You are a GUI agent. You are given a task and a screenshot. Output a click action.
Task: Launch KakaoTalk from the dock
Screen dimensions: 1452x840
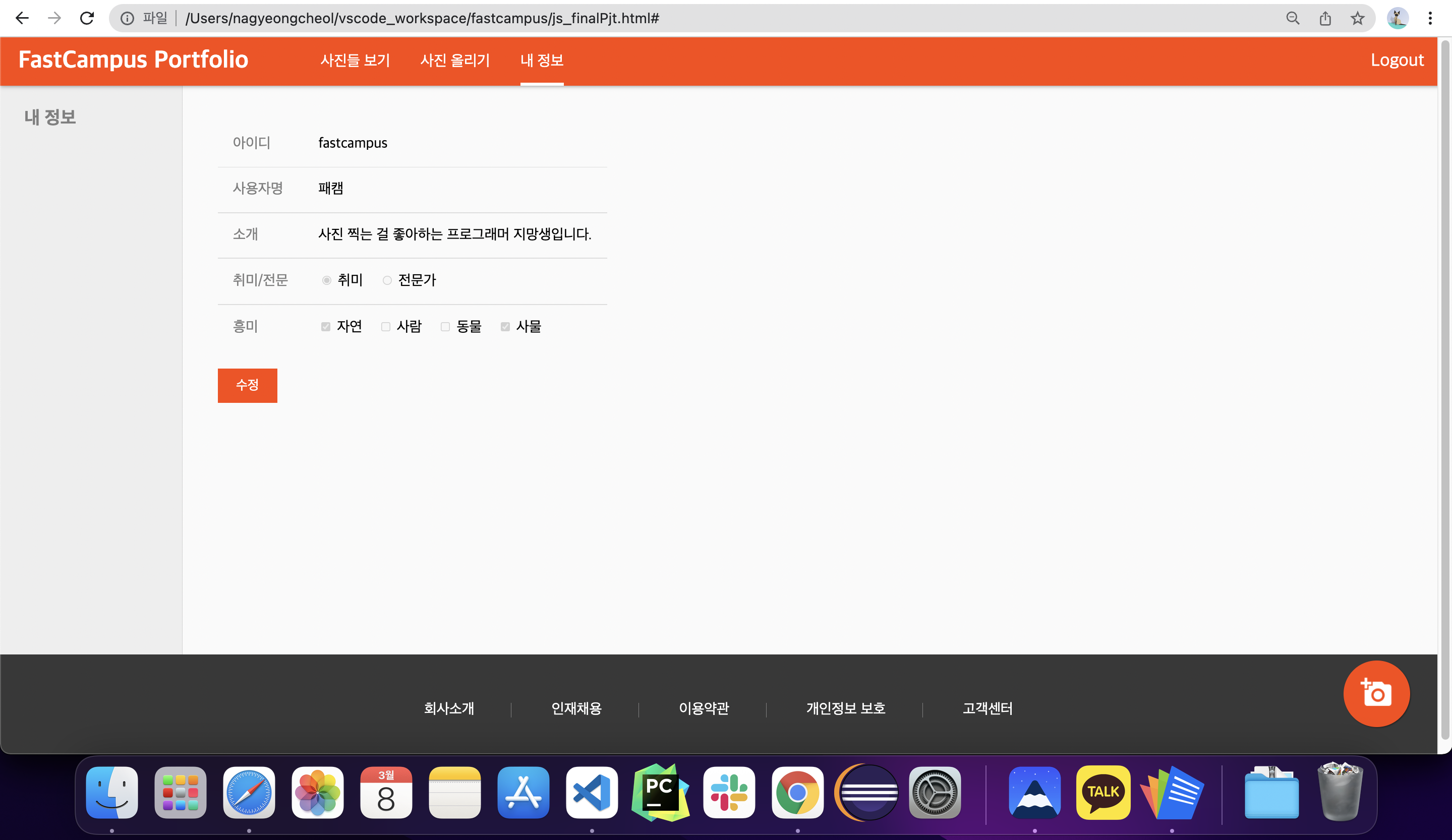coord(1103,792)
